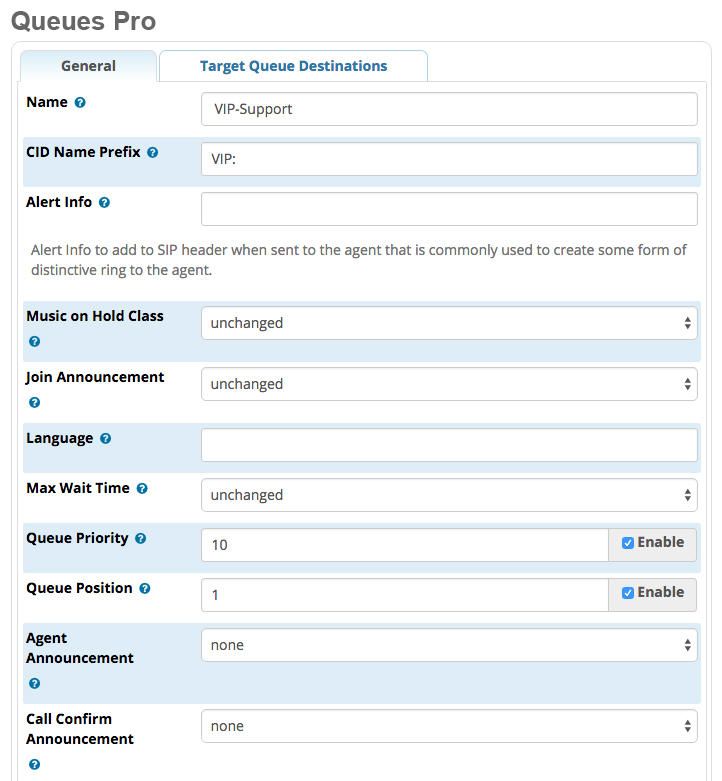Toggle Queue Position Enable checkbox

pos(628,593)
